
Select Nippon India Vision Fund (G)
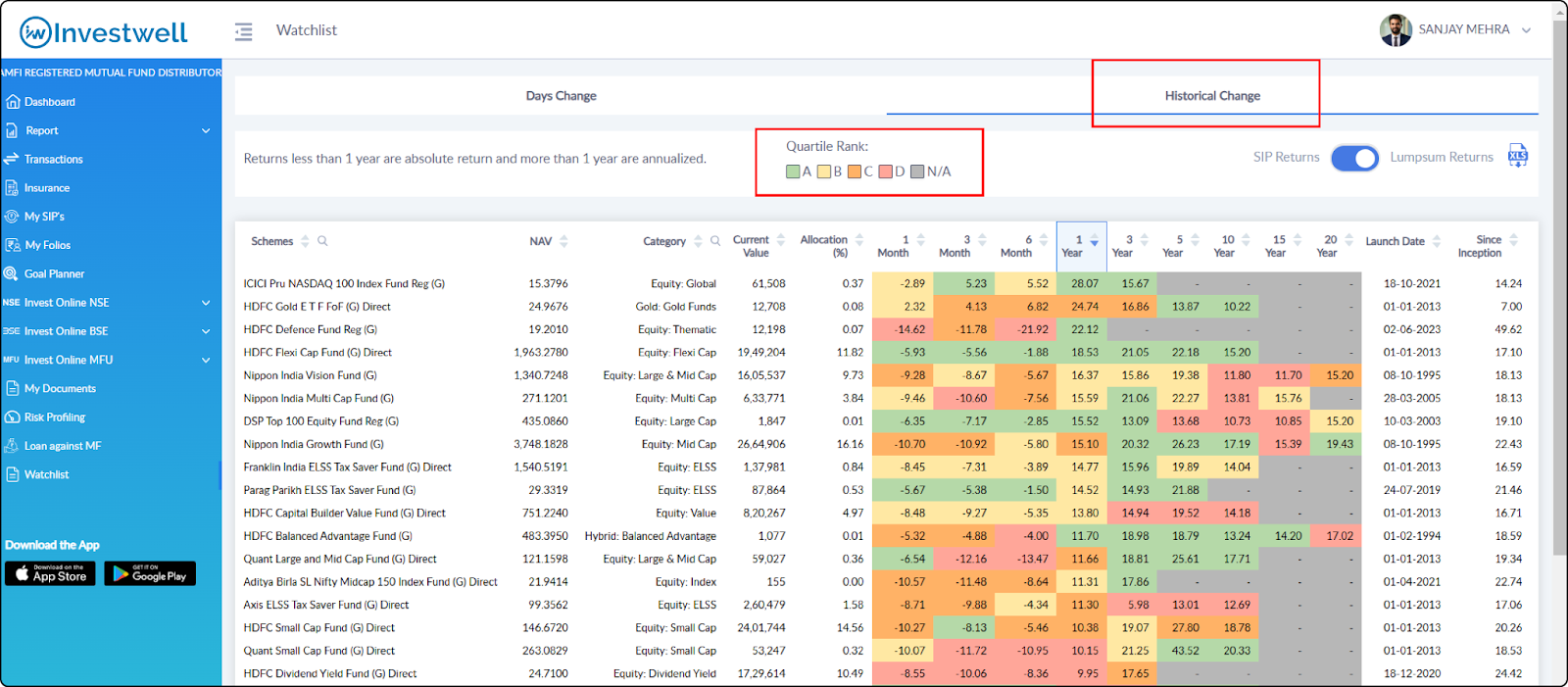tap(310, 375)
